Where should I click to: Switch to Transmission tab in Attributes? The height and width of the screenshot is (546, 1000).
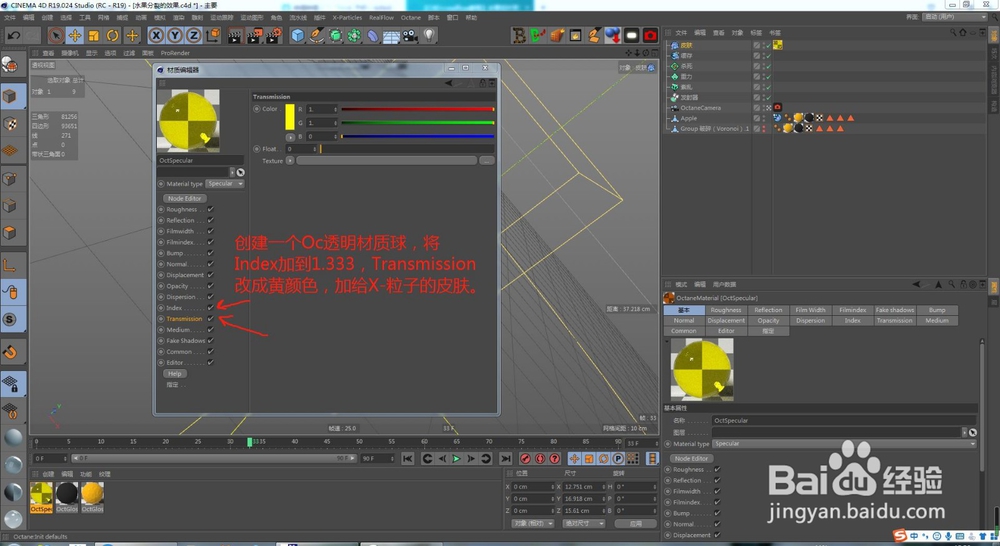tap(894, 321)
